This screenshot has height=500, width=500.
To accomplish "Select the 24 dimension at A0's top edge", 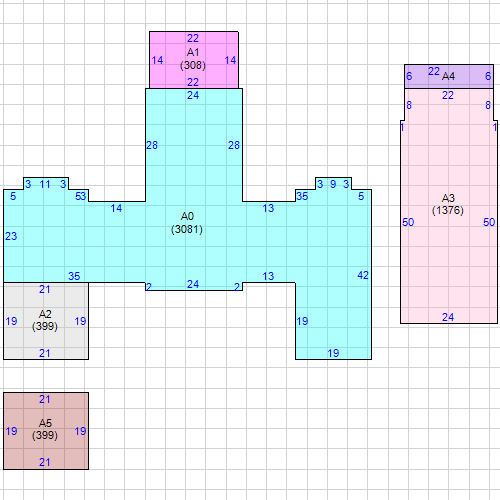I will (x=193, y=96).
